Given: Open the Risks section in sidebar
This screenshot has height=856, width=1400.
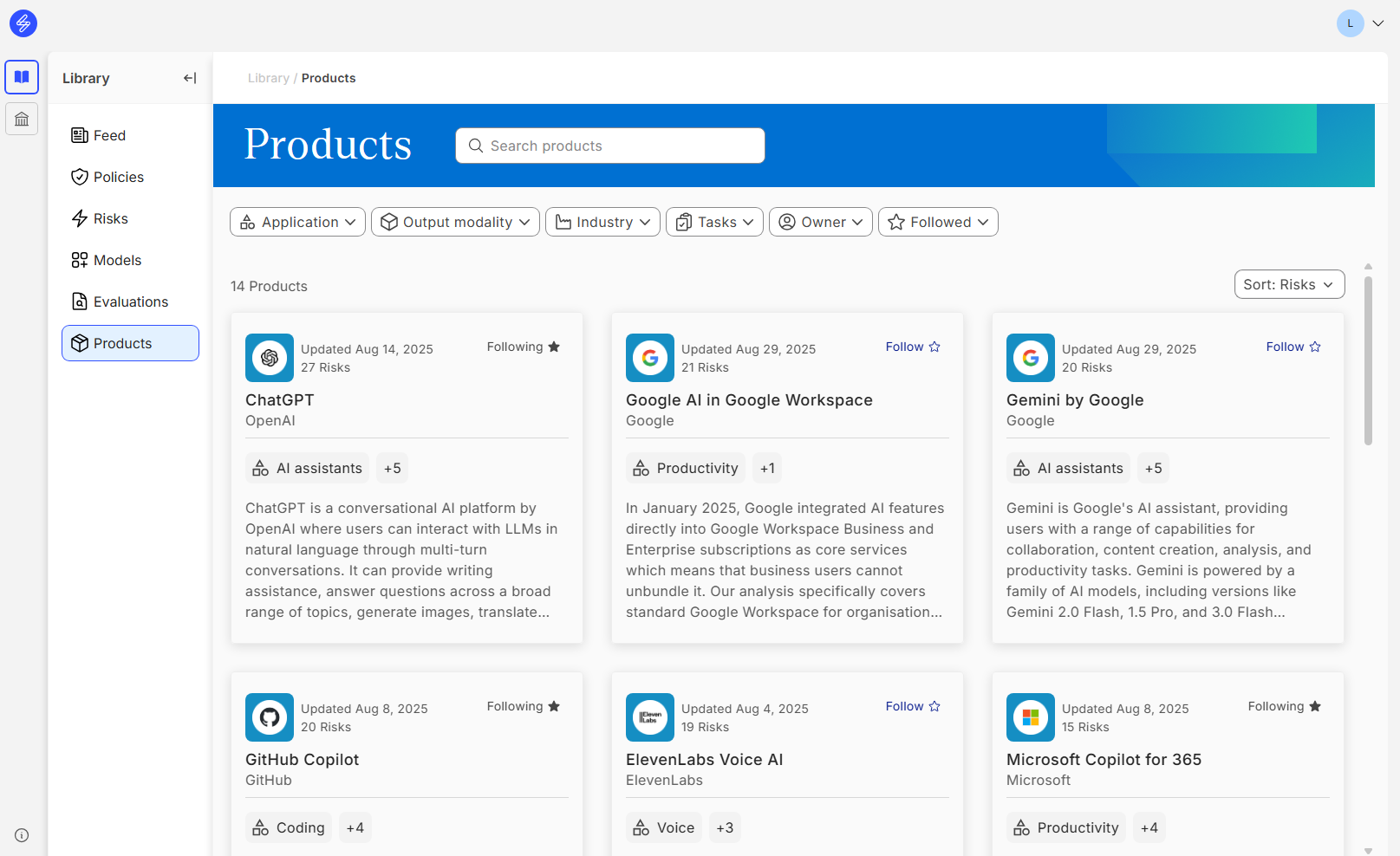Looking at the screenshot, I should pyautogui.click(x=110, y=218).
